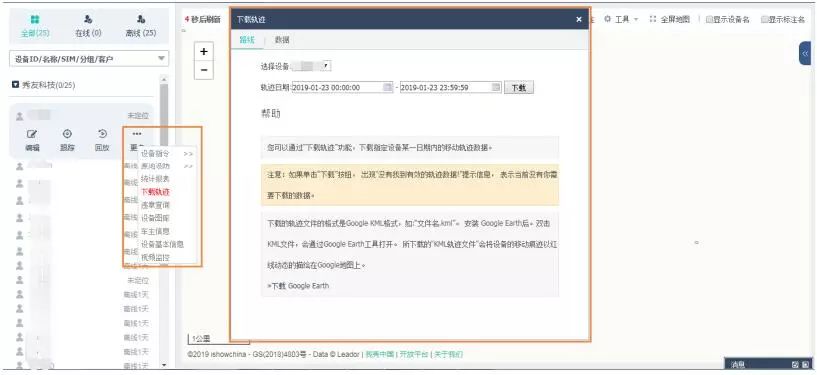817x375 pixels.
Task: Open the 关于我们 footer link
Action: point(448,354)
